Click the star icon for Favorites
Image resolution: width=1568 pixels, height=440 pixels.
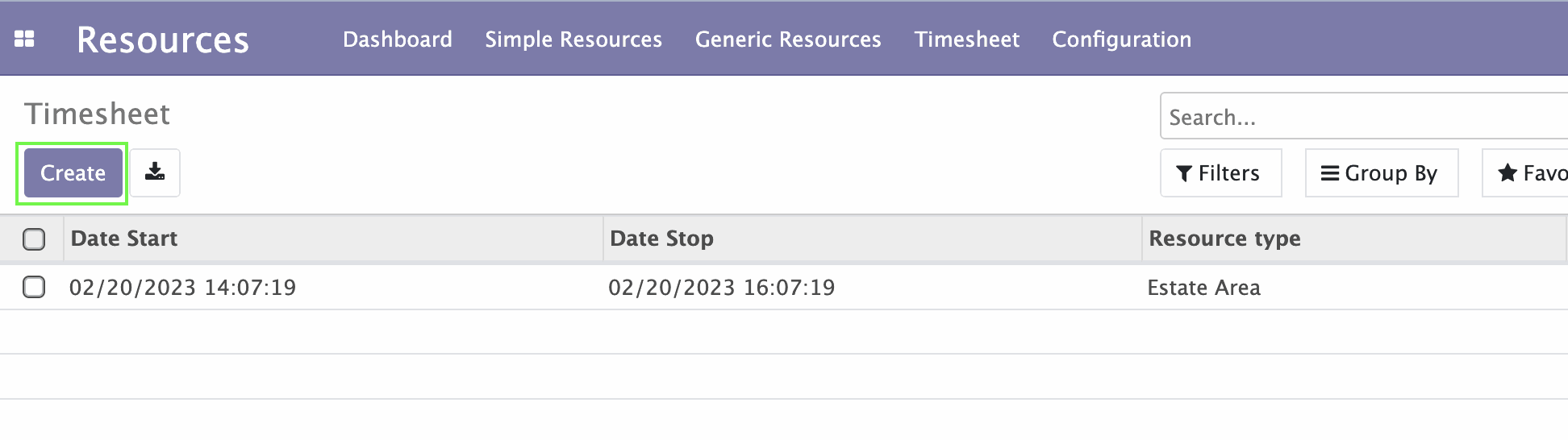click(1508, 172)
